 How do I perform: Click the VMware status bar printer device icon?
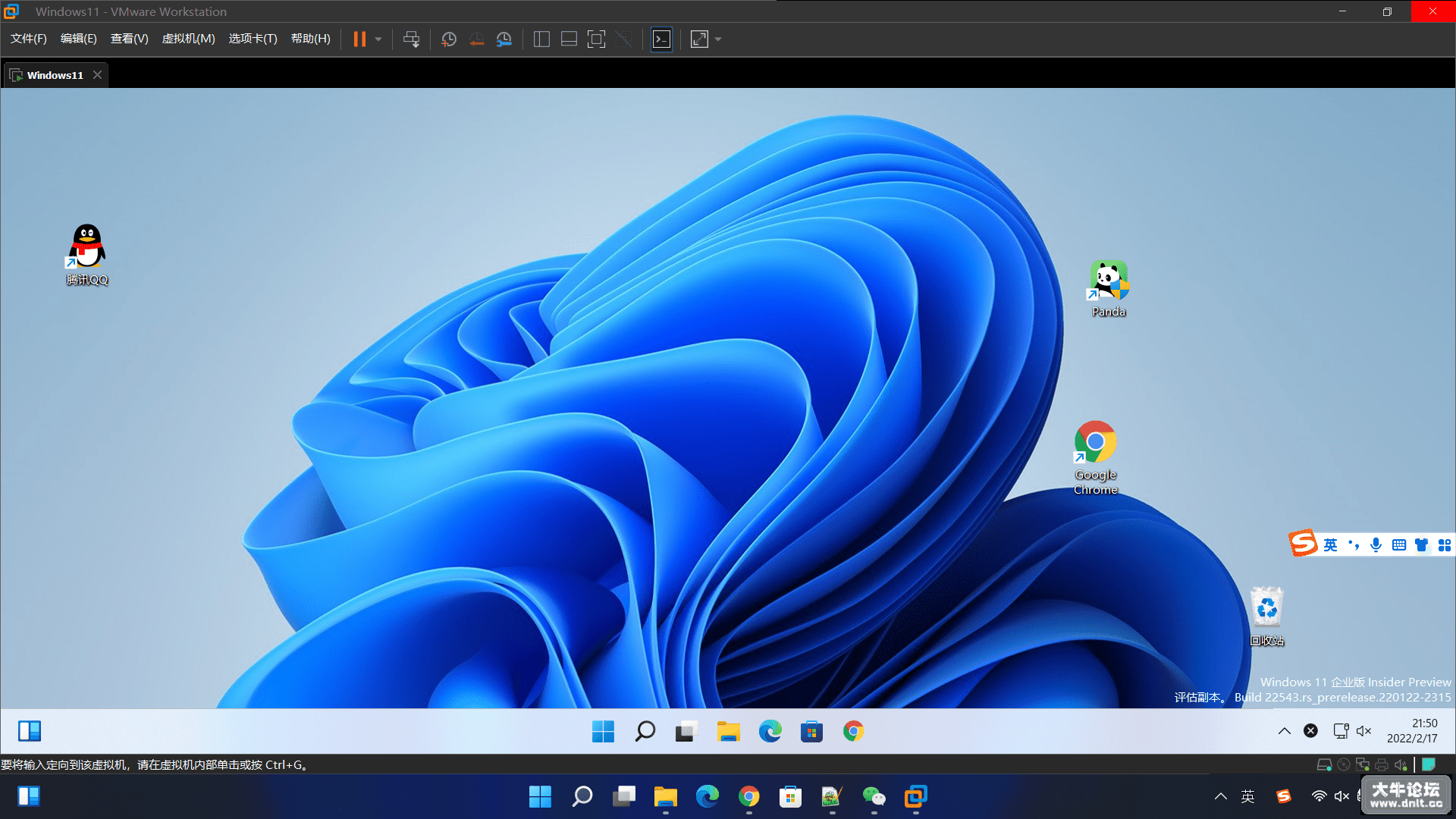(x=1382, y=764)
